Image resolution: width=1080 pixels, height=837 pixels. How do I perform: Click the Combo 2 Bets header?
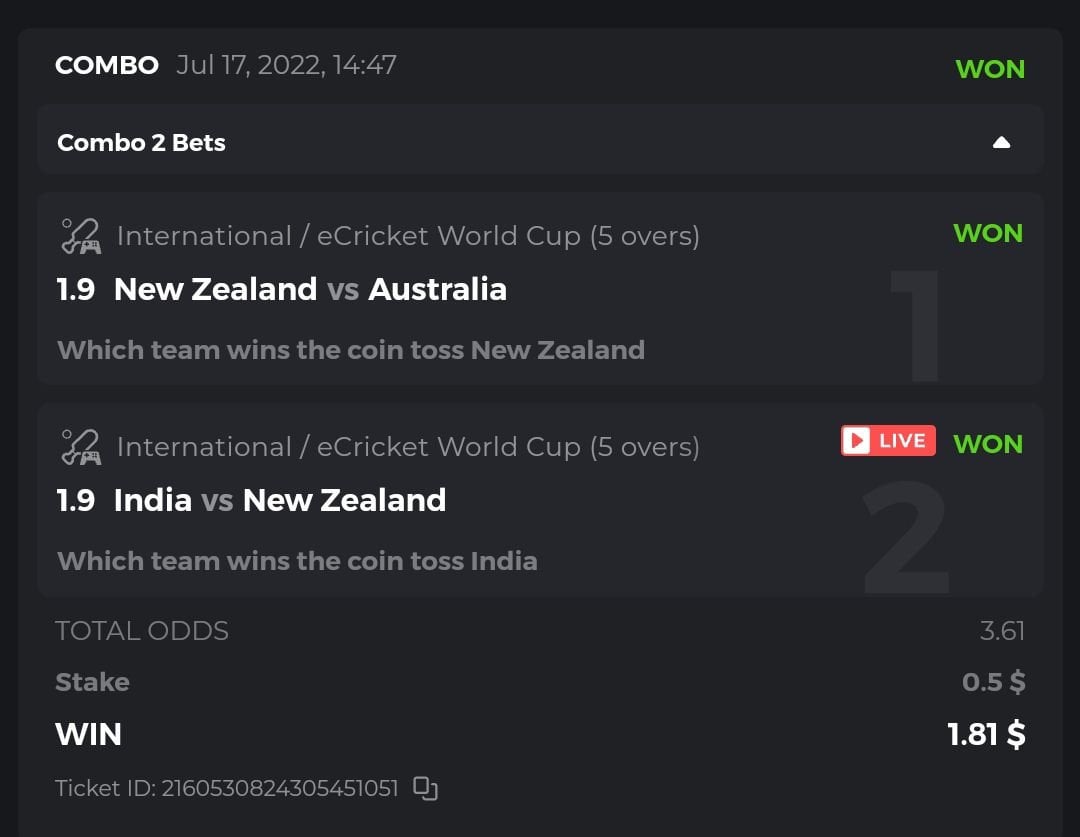(142, 143)
